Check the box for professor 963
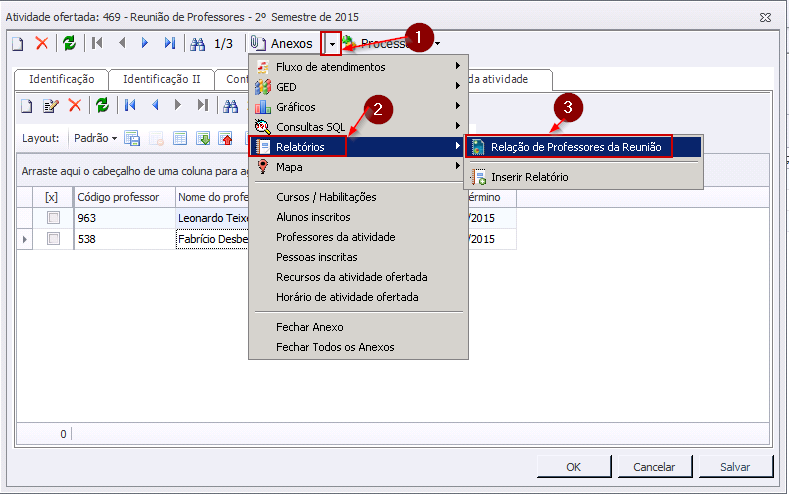 point(53,217)
